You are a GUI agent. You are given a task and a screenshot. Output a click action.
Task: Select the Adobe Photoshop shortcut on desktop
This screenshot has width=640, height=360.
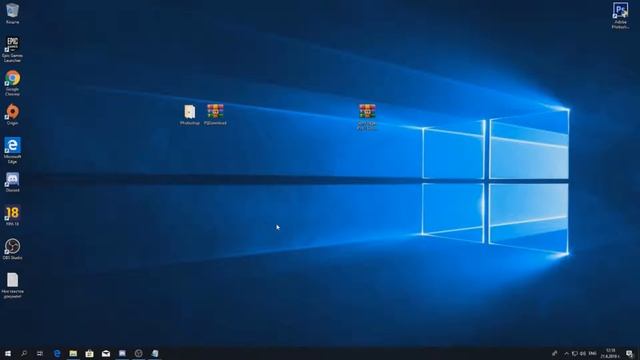tap(620, 16)
